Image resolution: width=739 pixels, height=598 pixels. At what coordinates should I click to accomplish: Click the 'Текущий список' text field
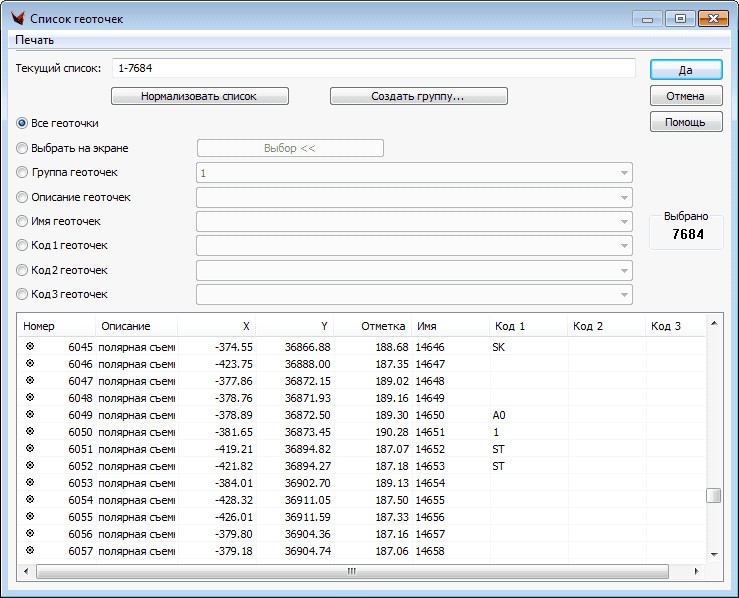coord(373,68)
